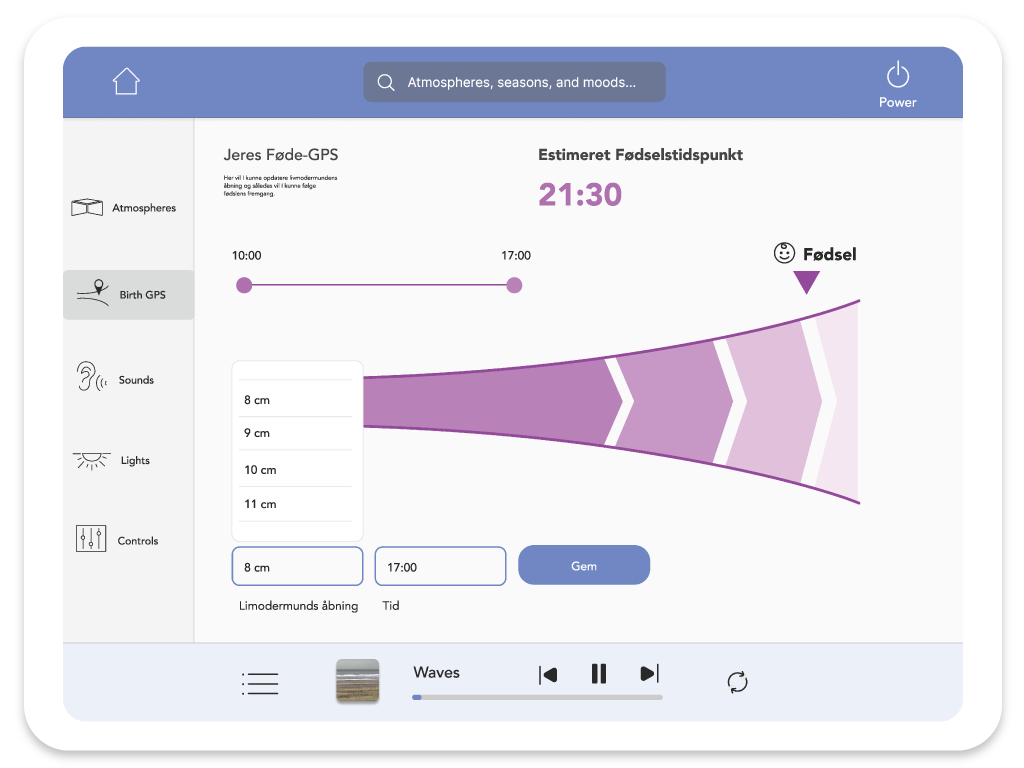Go to the Home screen icon

click(126, 82)
